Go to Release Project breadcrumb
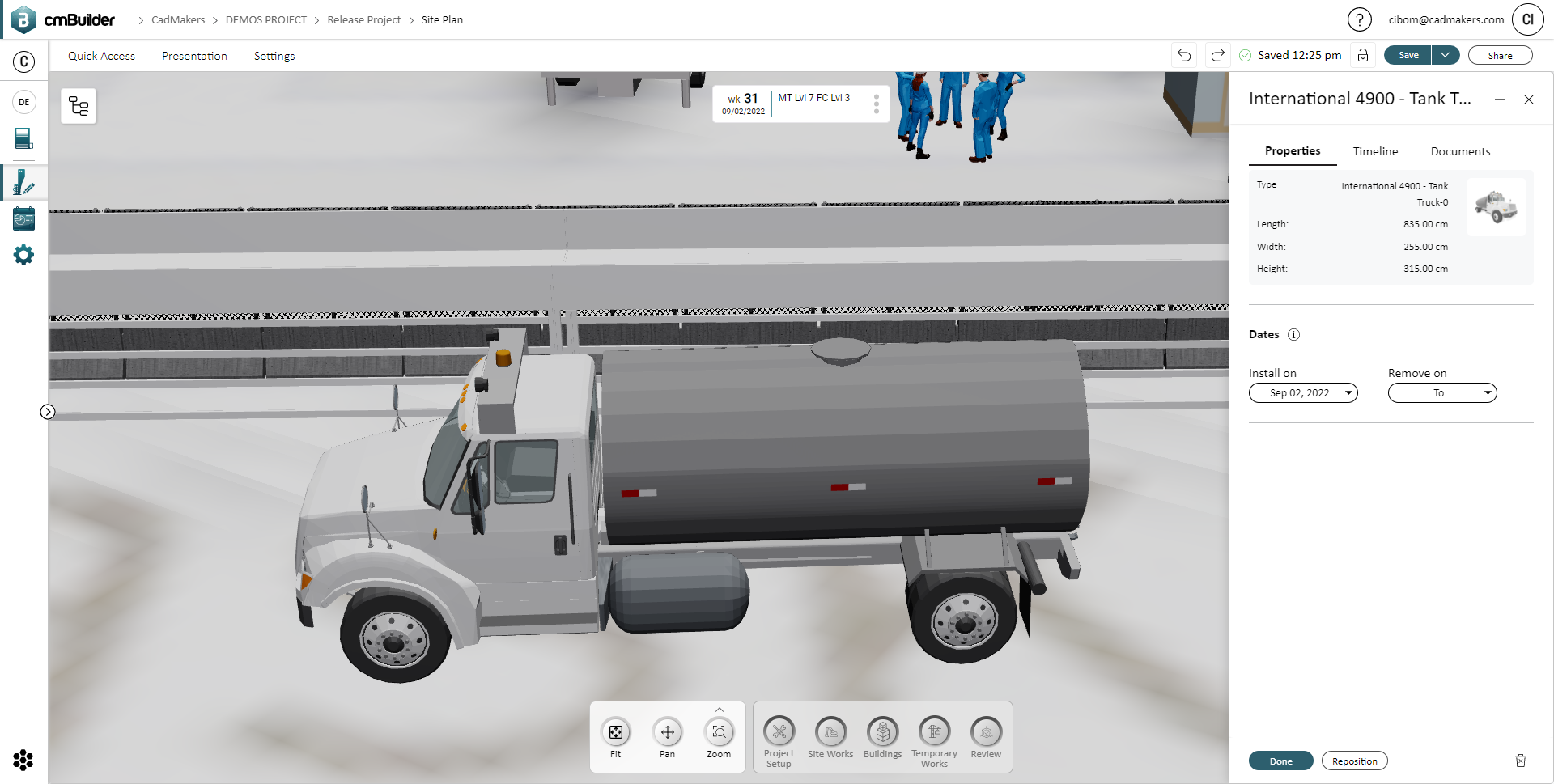Image resolution: width=1554 pixels, height=784 pixels. pos(363,20)
